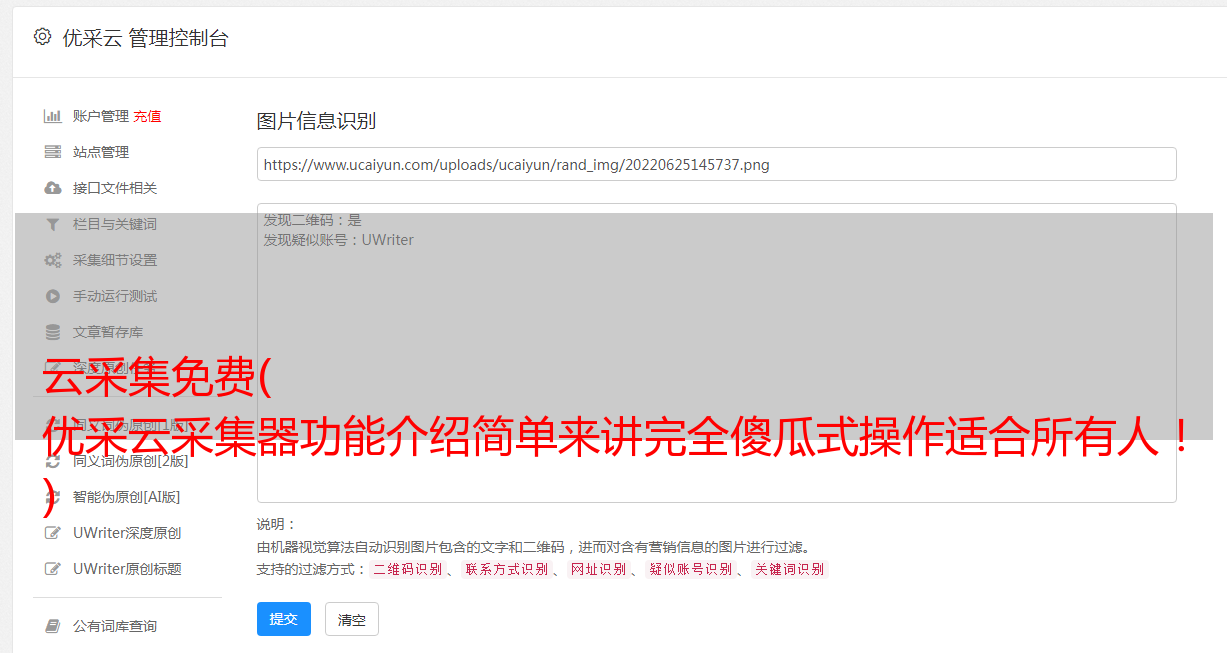
Task: Click the 疑似账号识别 tag
Action: click(690, 569)
